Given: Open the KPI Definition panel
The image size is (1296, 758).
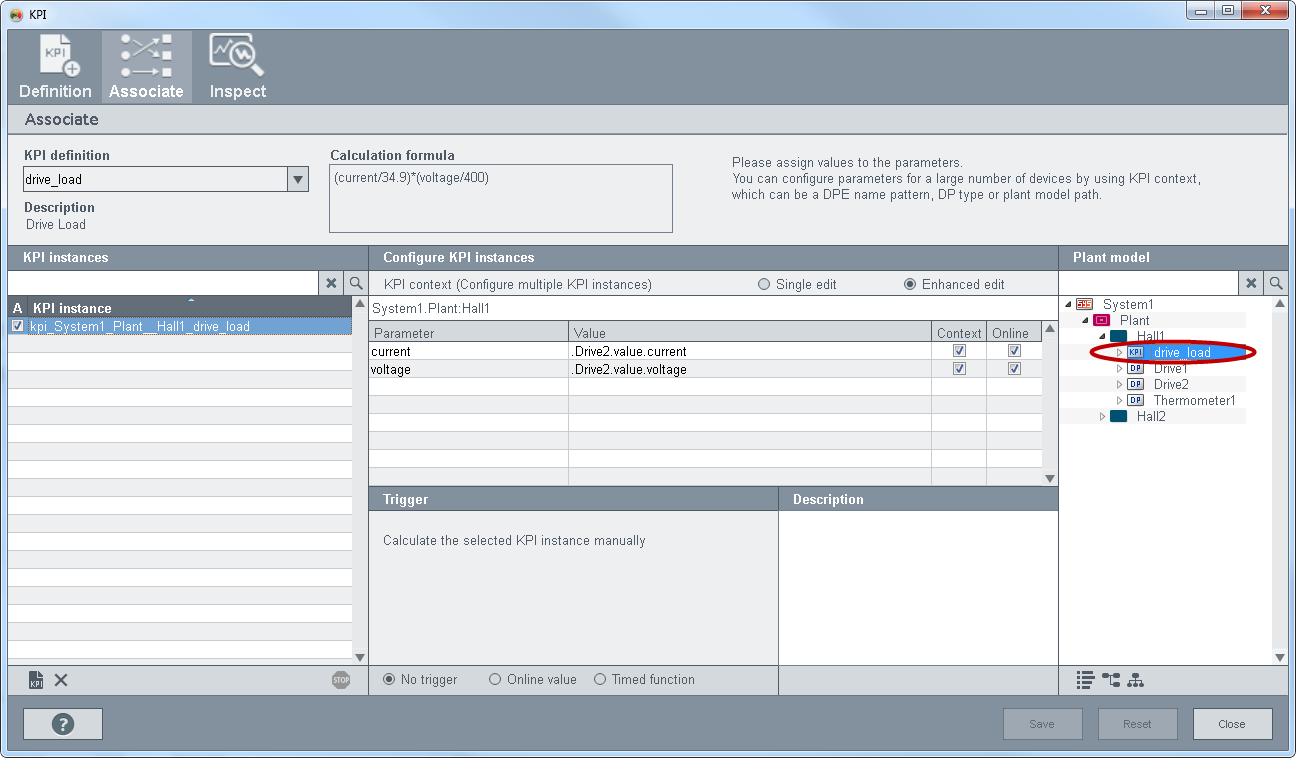Looking at the screenshot, I should [x=55, y=67].
